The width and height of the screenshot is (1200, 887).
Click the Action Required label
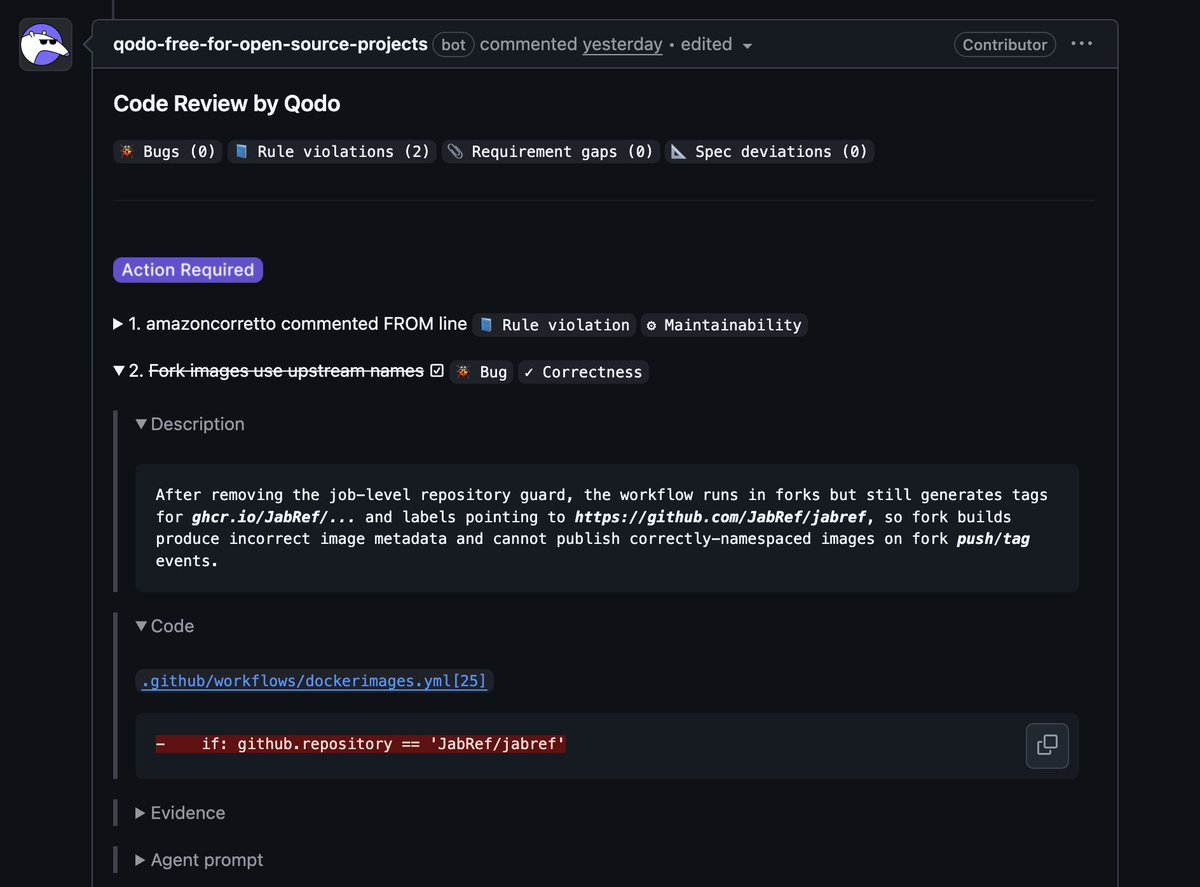pyautogui.click(x=188, y=270)
